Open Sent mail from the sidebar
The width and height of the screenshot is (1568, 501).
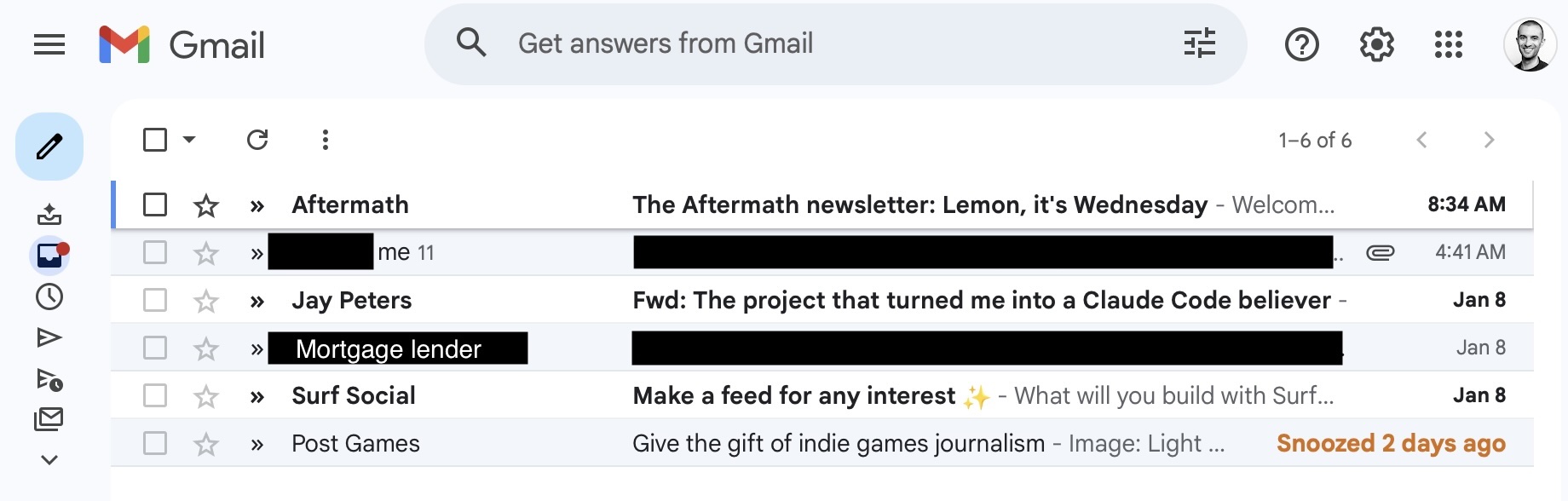[49, 337]
